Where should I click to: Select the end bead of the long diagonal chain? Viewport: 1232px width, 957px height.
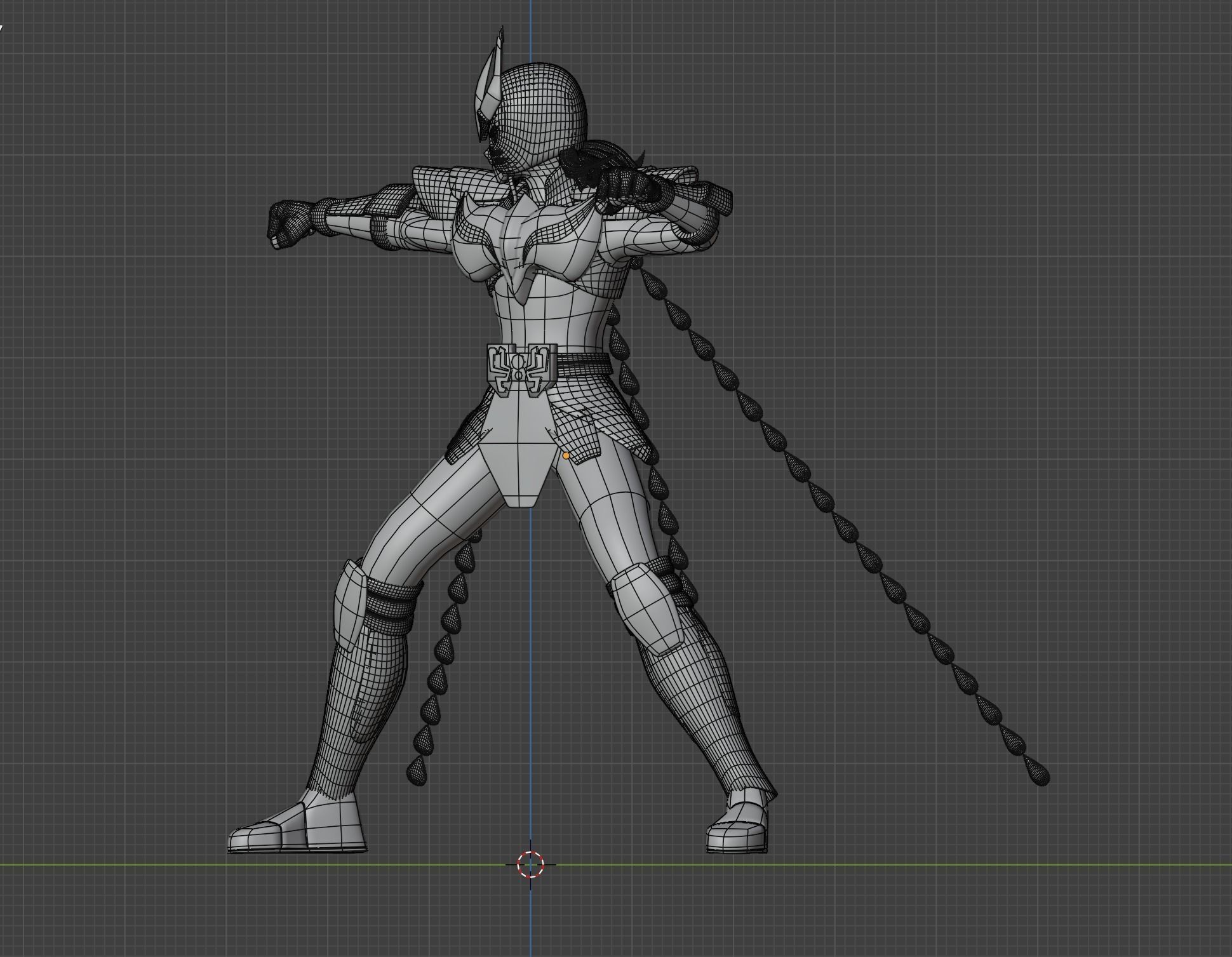pyautogui.click(x=1036, y=770)
